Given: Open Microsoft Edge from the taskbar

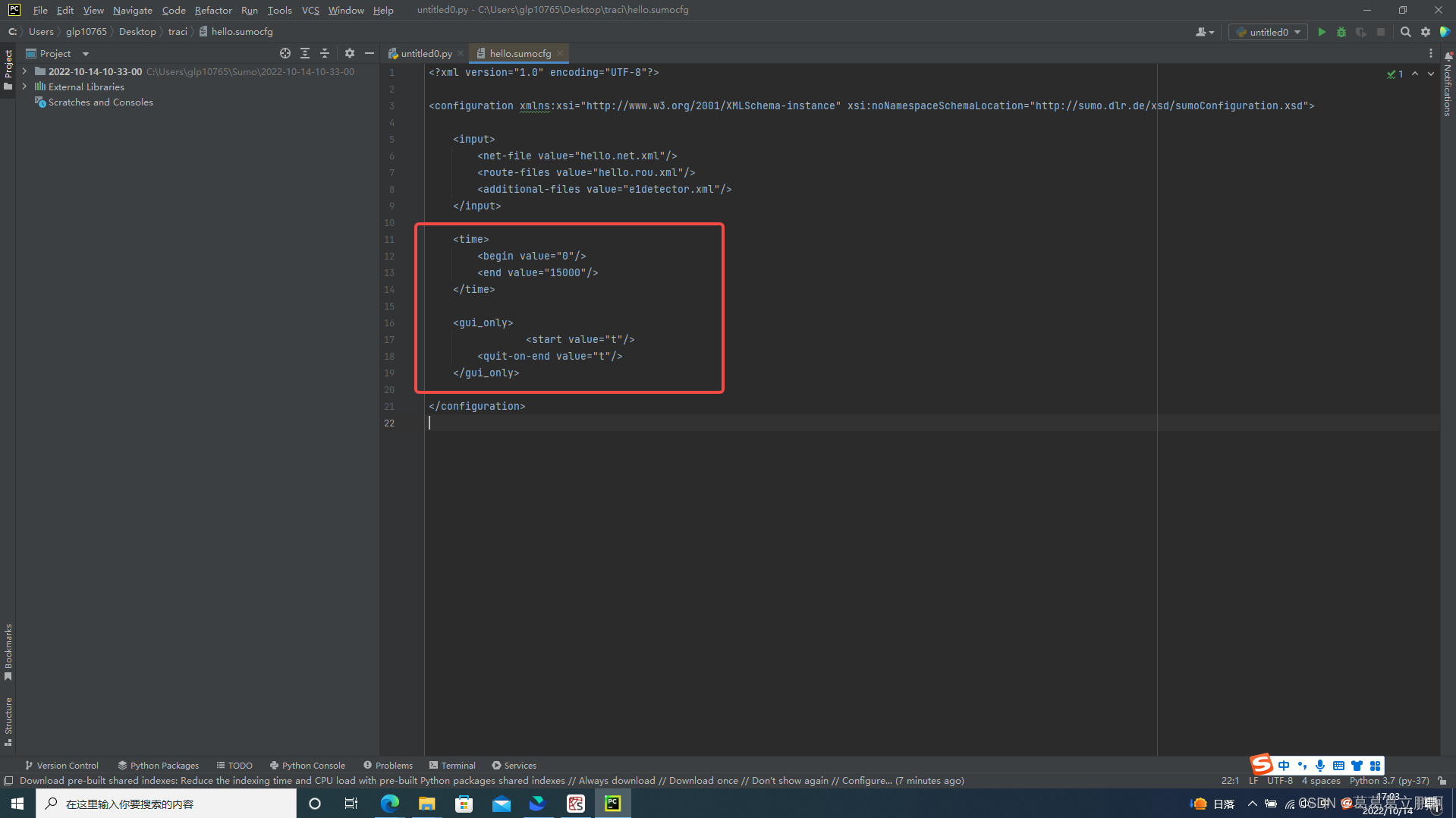Looking at the screenshot, I should tap(390, 804).
